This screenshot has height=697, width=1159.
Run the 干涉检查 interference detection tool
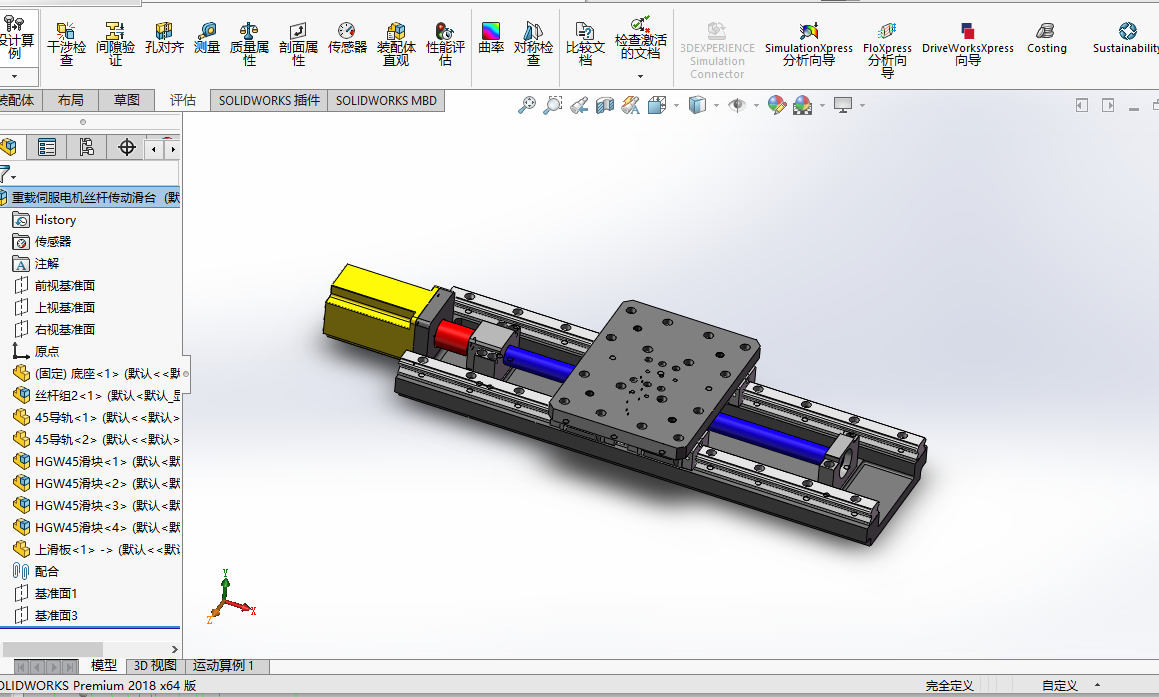(x=67, y=44)
